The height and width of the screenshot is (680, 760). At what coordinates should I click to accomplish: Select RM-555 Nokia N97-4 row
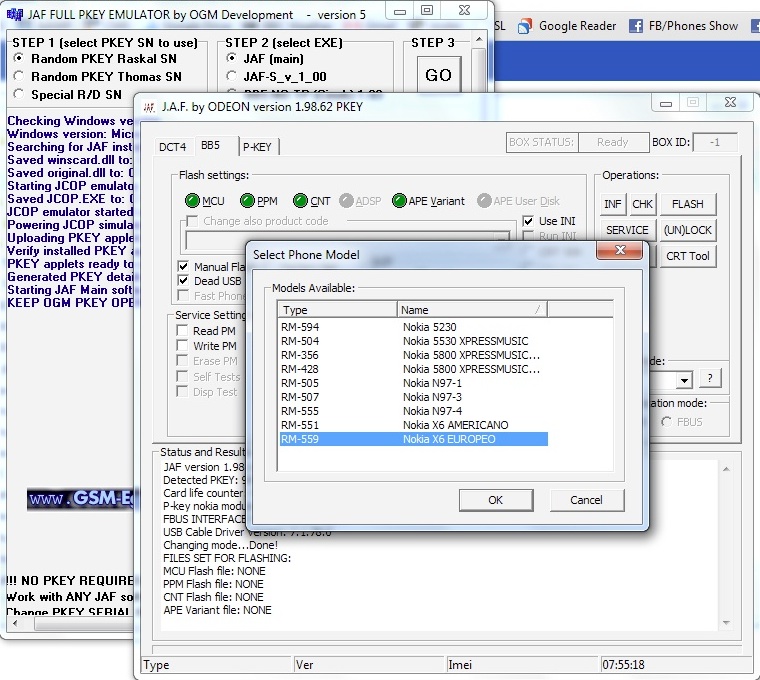[414, 411]
